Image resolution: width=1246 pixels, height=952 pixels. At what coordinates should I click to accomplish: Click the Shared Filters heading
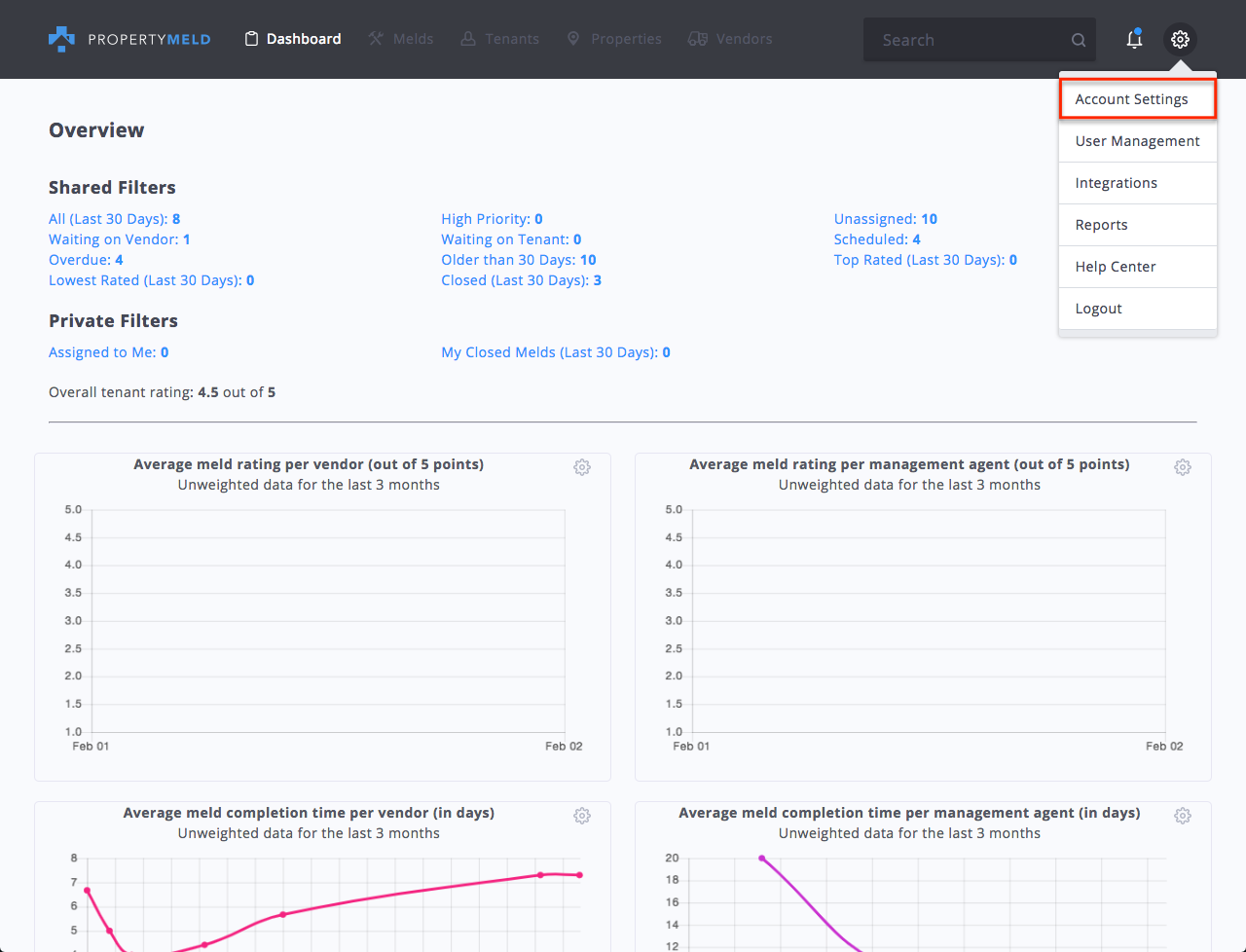point(112,188)
